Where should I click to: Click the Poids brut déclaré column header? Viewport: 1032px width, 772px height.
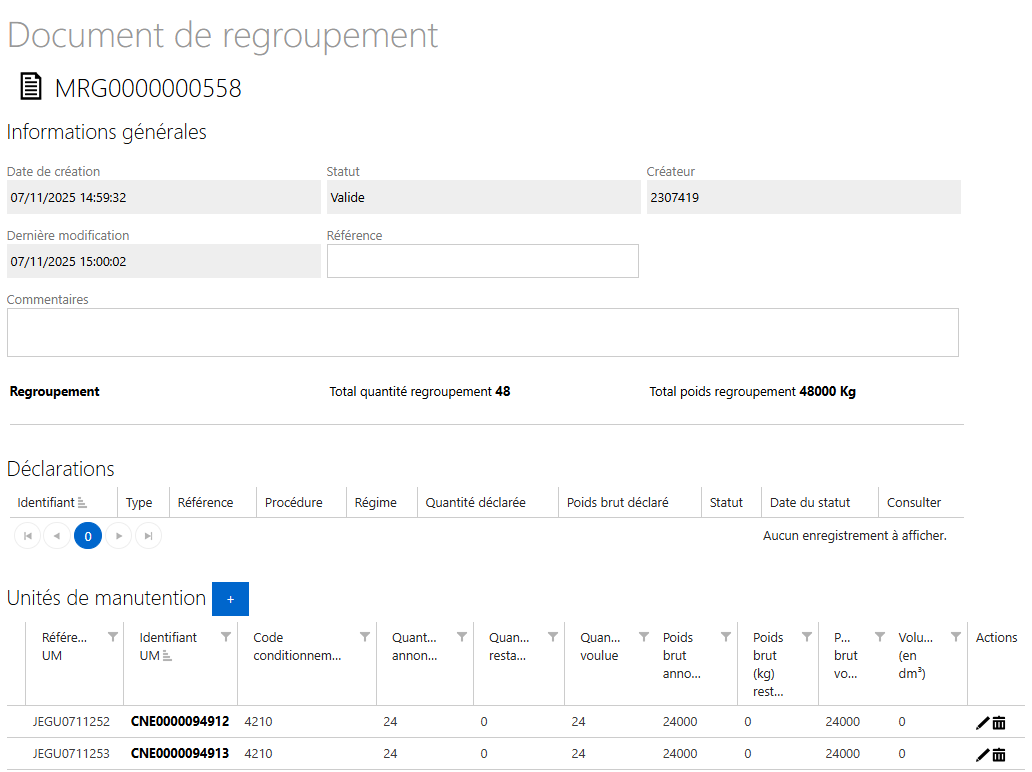pyautogui.click(x=617, y=503)
